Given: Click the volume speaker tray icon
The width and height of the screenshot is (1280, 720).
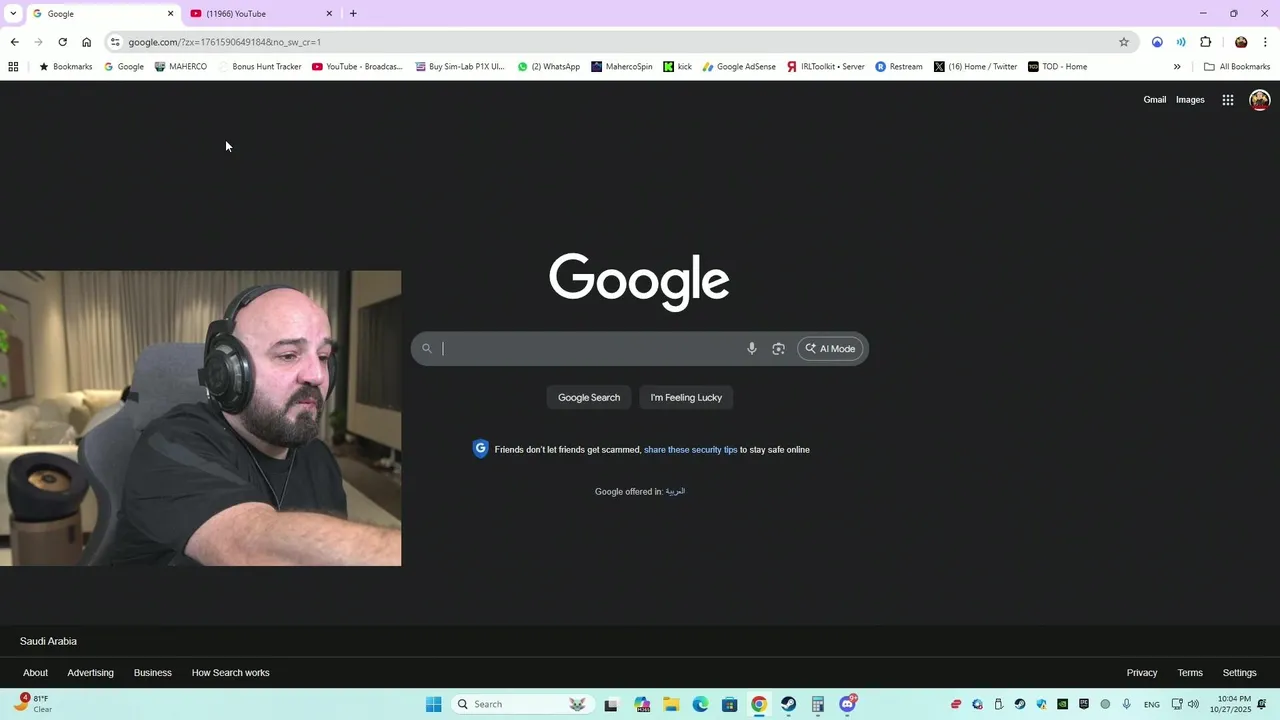Looking at the screenshot, I should coord(1193,704).
